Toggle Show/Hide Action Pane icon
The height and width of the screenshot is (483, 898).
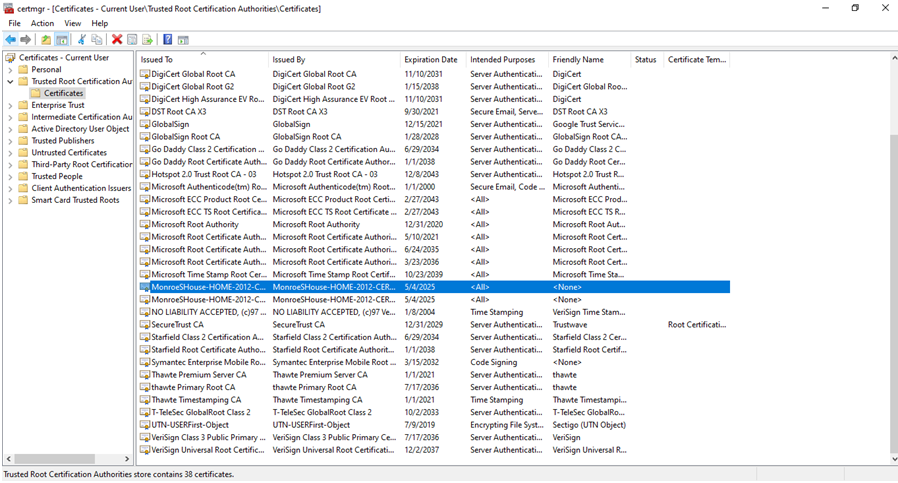pos(183,40)
